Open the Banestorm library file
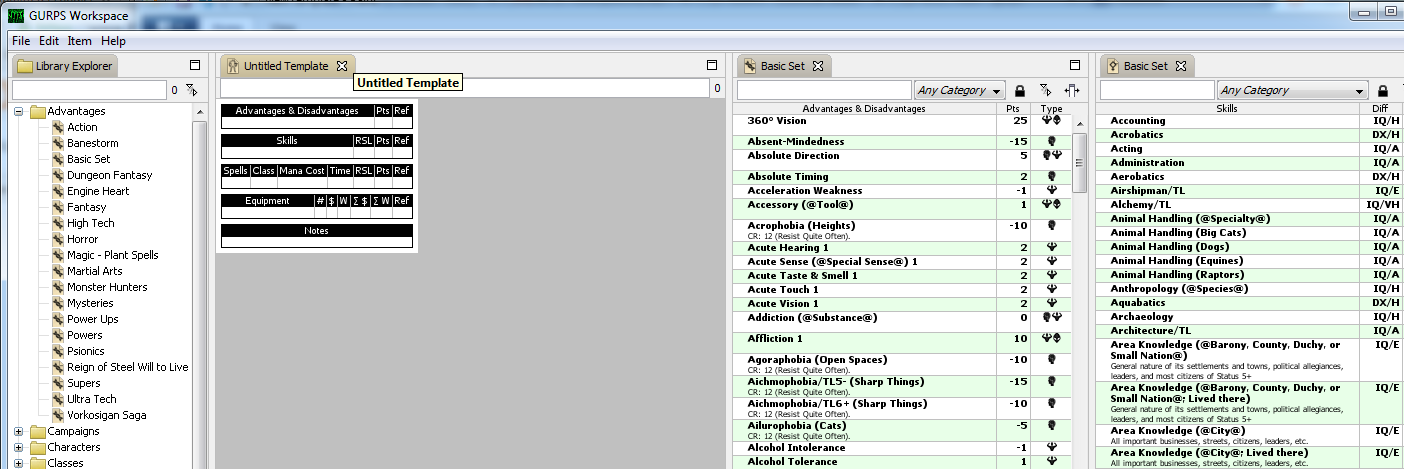This screenshot has height=469, width=1404. 92,143
